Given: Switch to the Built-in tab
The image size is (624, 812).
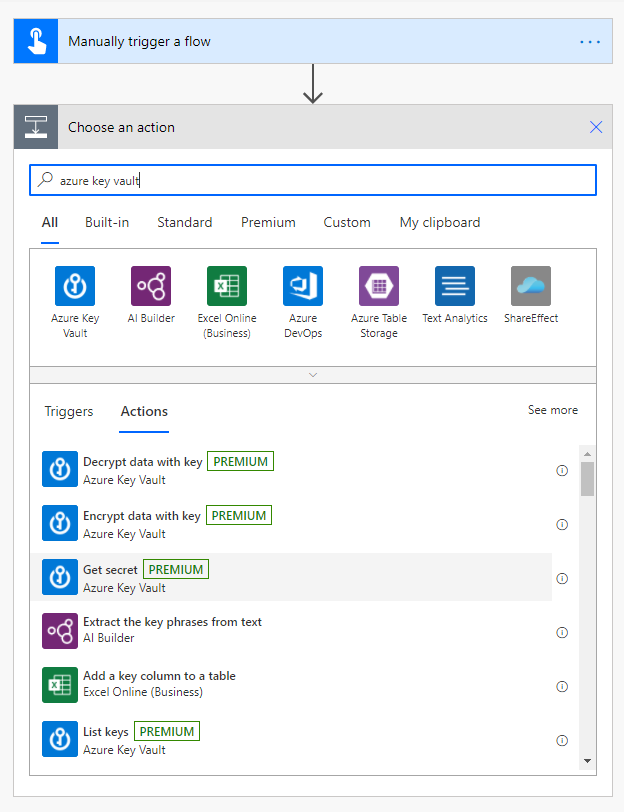Looking at the screenshot, I should pyautogui.click(x=107, y=223).
